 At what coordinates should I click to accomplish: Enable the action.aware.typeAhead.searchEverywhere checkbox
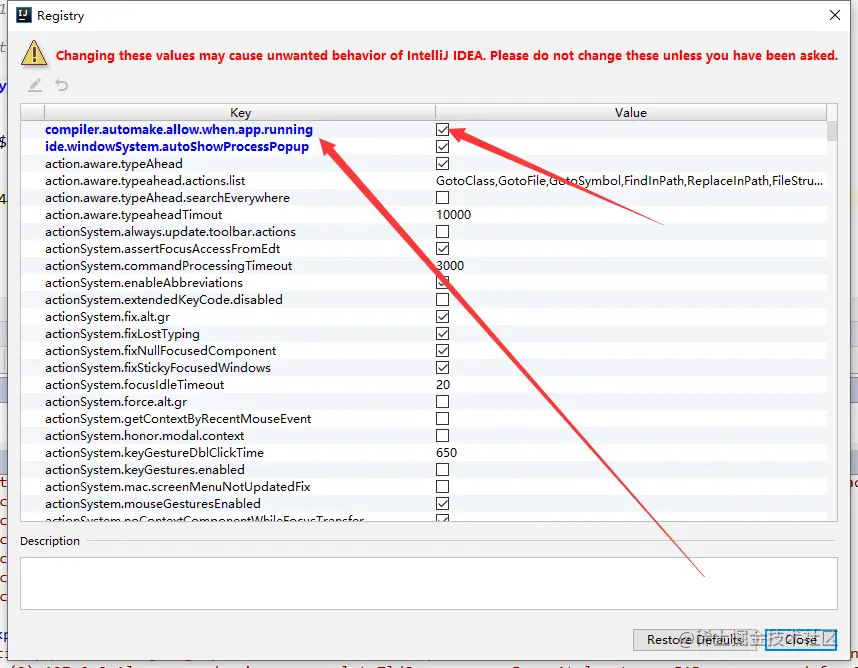tap(442, 198)
